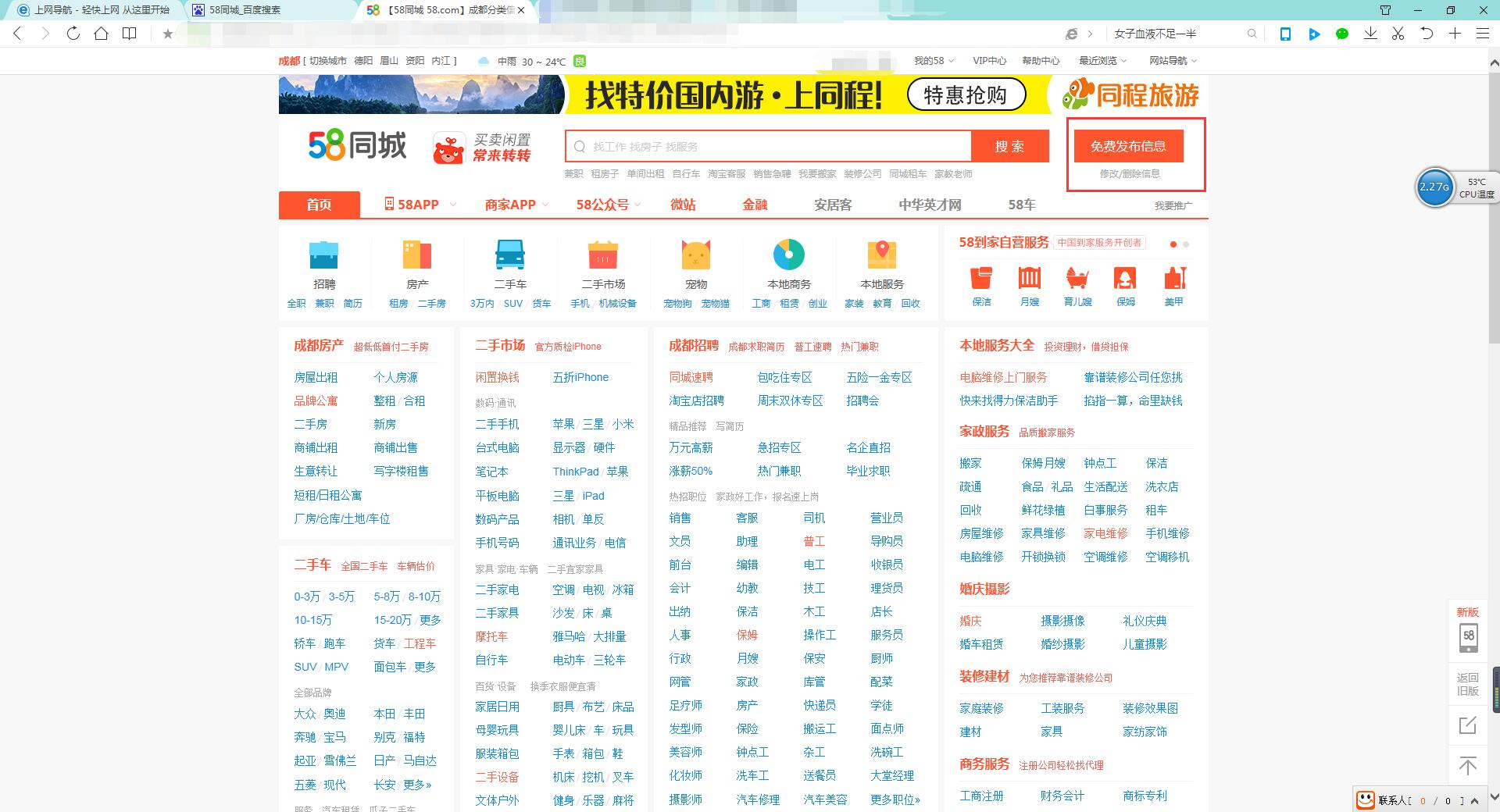The height and width of the screenshot is (812, 1500).
Task: Select the 保姆 nanny service icon
Action: 1126,278
